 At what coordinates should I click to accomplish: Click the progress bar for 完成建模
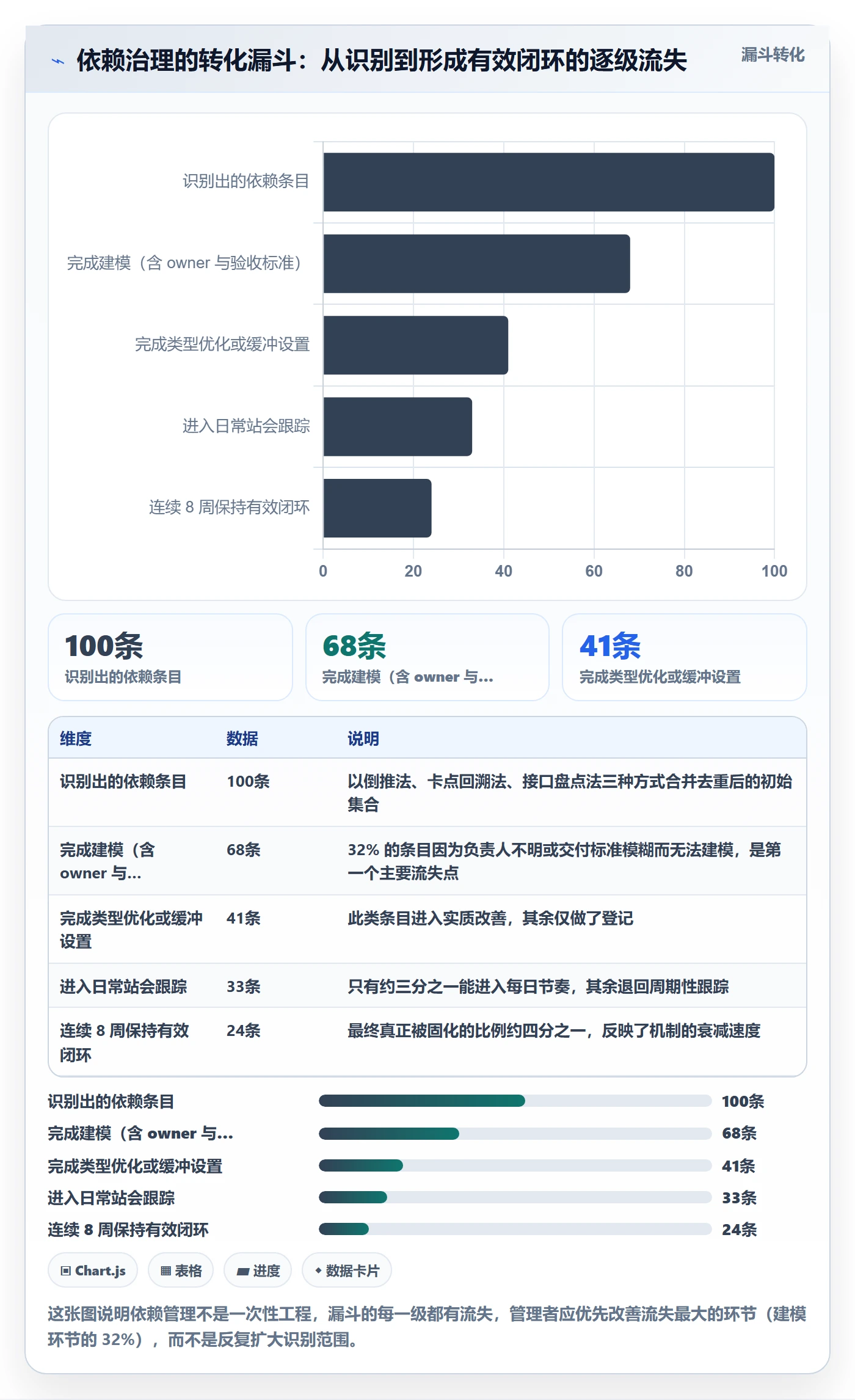(515, 1134)
